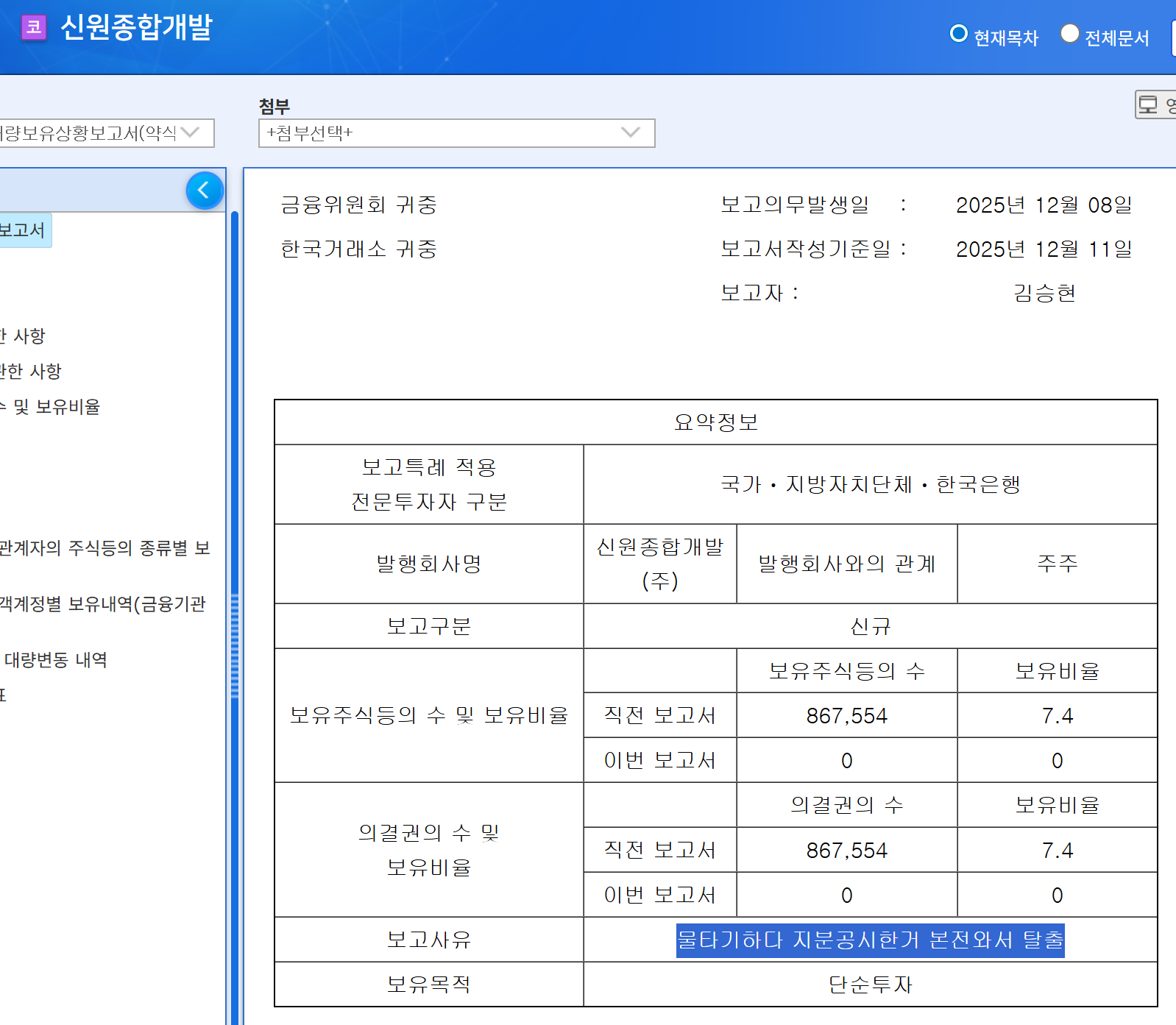Click the 보고구분 row label
The width and height of the screenshot is (1176, 1025).
(x=429, y=626)
